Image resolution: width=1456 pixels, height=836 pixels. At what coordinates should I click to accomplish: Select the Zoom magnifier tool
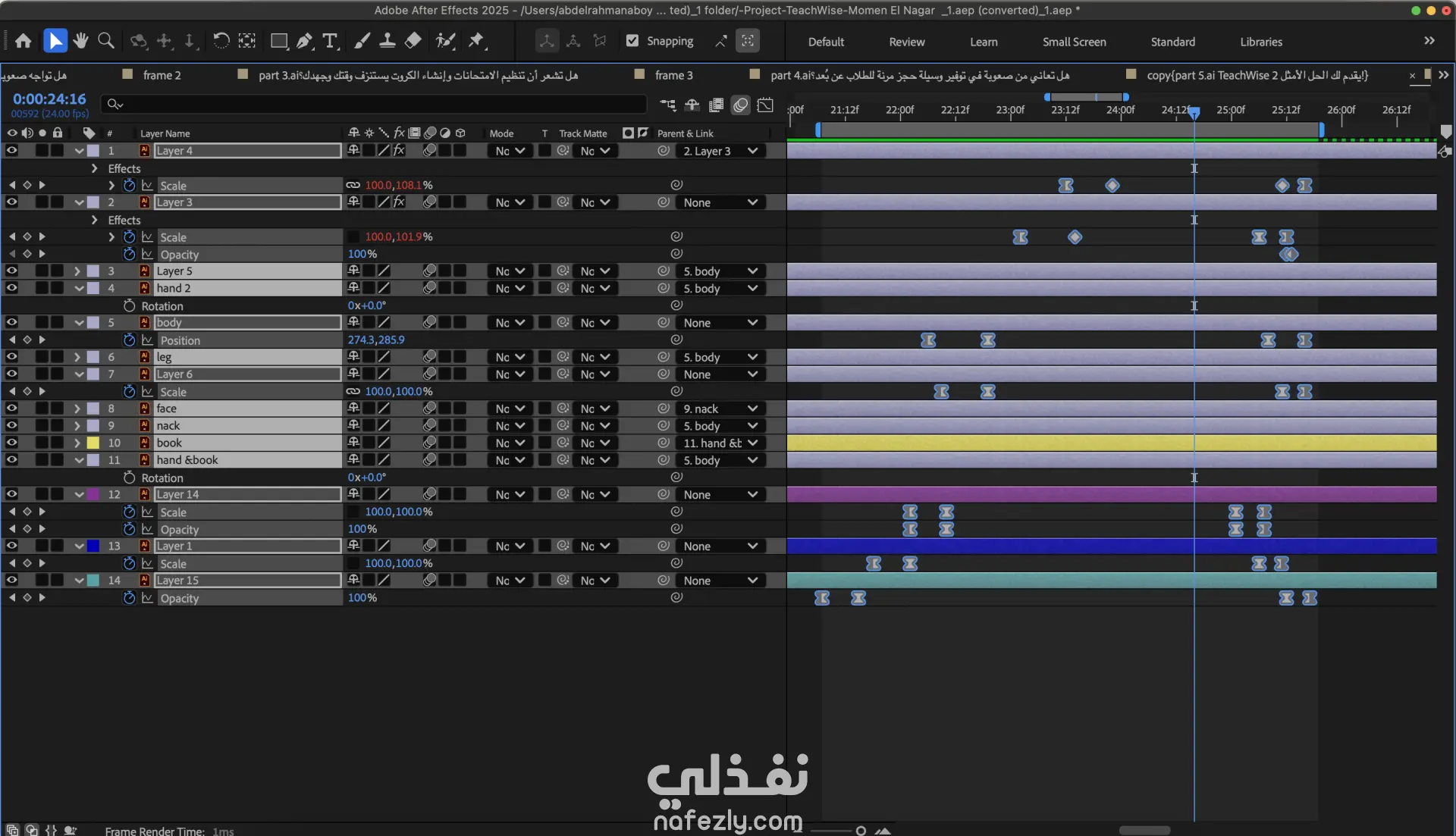tap(106, 41)
